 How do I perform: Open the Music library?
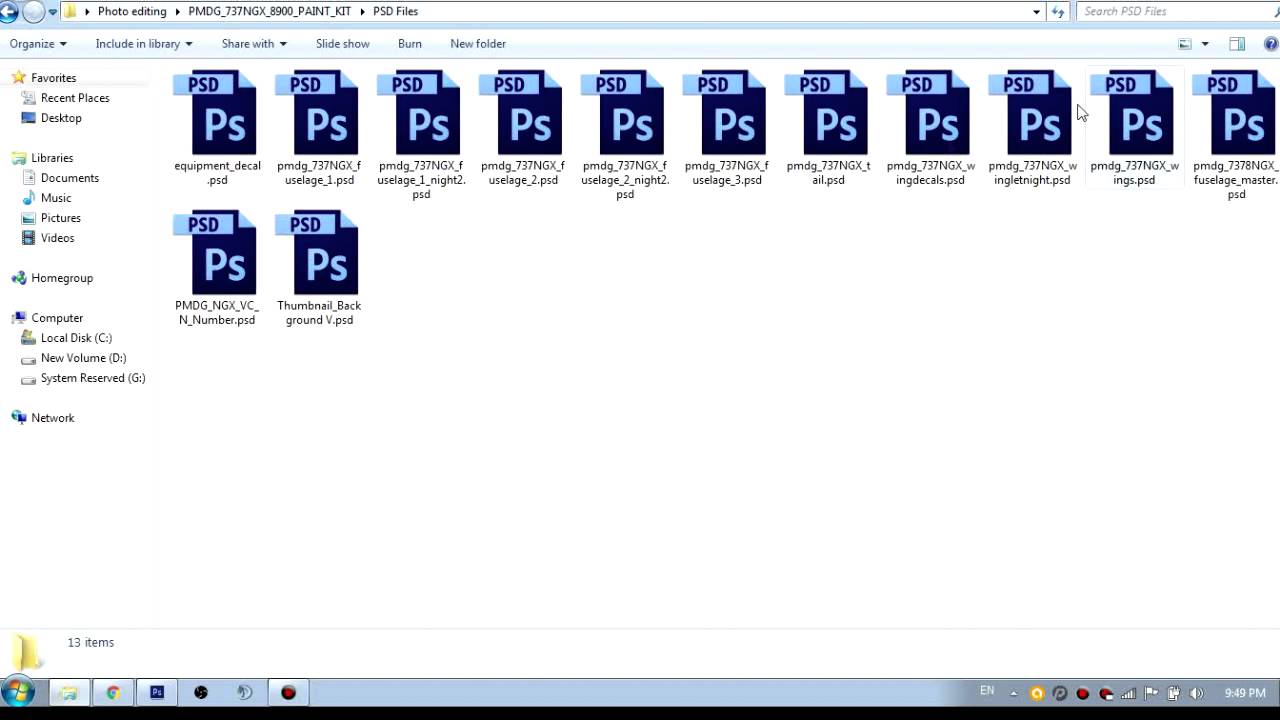click(x=56, y=198)
